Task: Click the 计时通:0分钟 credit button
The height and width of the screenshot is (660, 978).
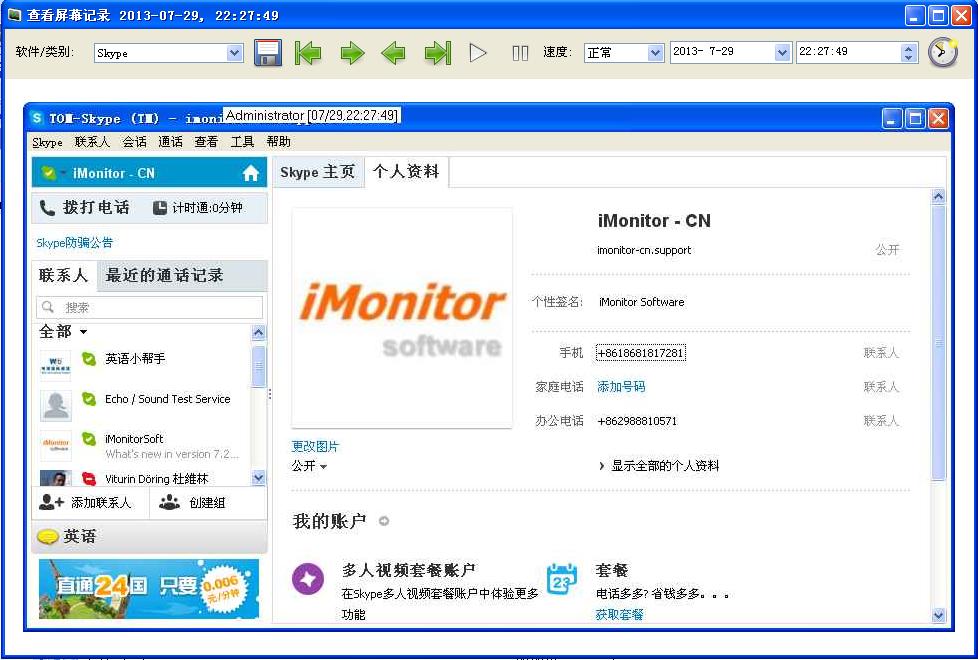Action: point(198,208)
